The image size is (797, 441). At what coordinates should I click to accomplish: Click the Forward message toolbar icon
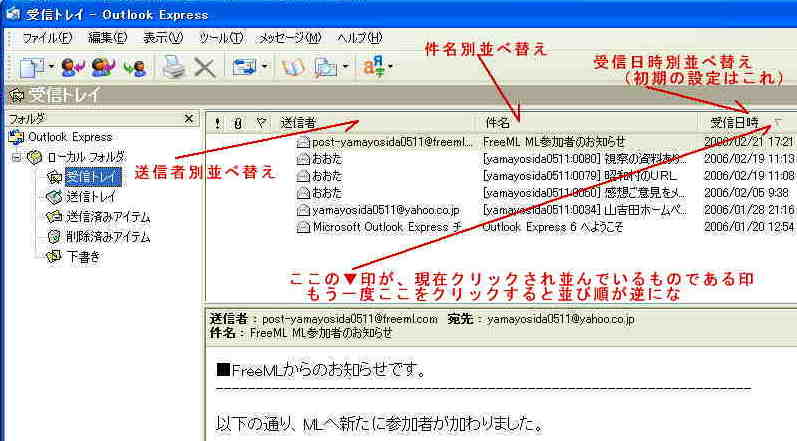[x=135, y=67]
